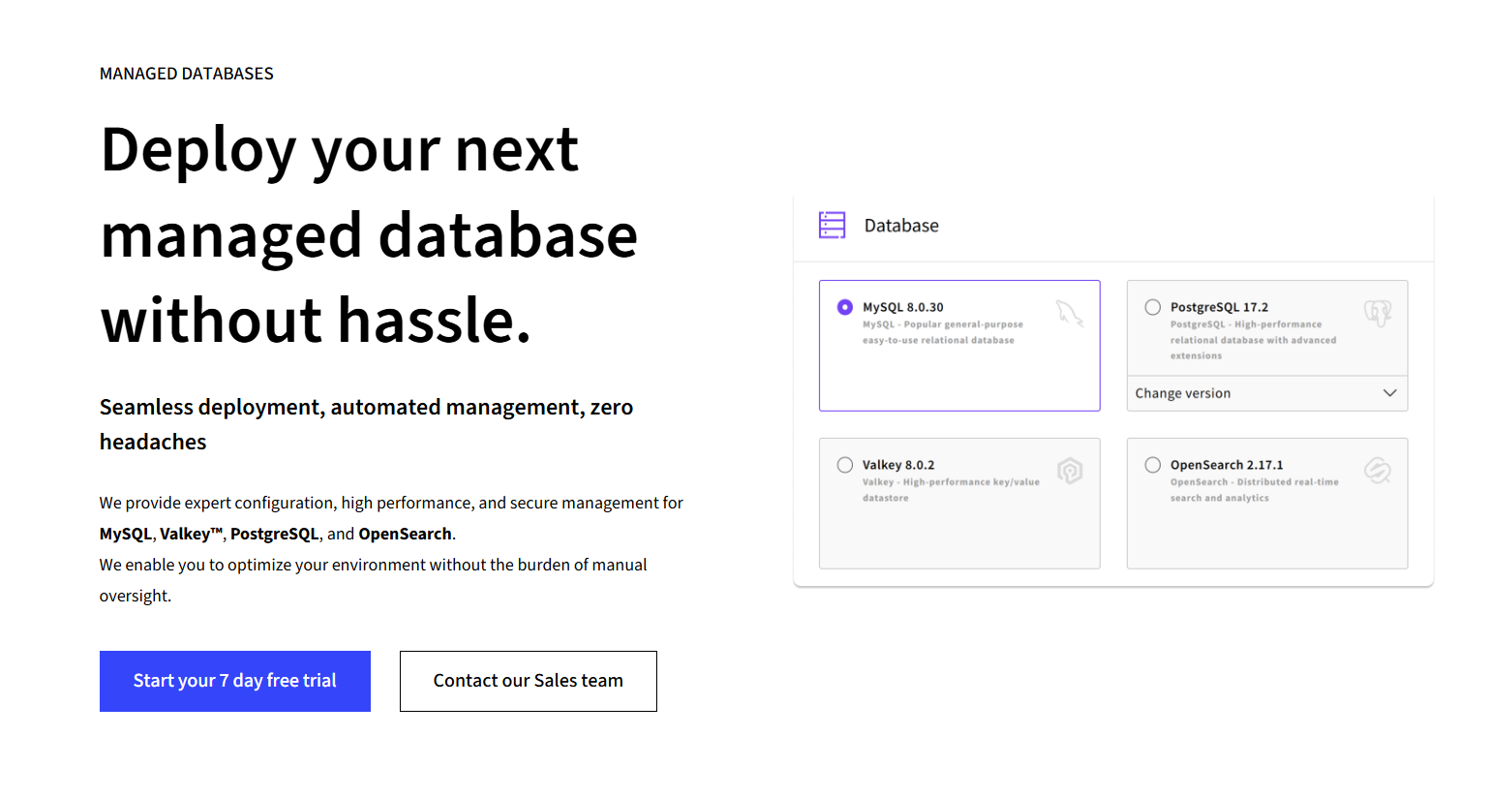Image resolution: width=1512 pixels, height=798 pixels.
Task: Click the MySQL dolphin logo
Action: click(x=1068, y=313)
